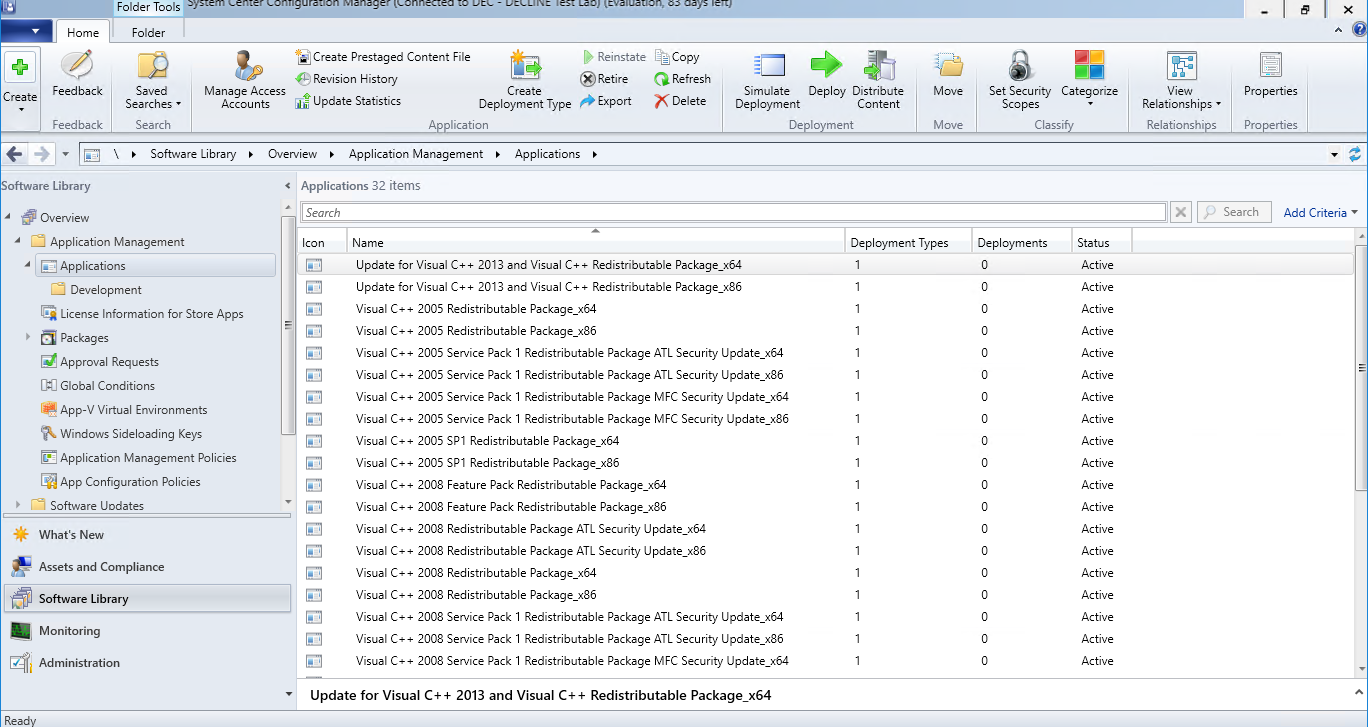This screenshot has height=727, width=1368.
Task: Select App Configuration Policies node
Action: [120, 482]
